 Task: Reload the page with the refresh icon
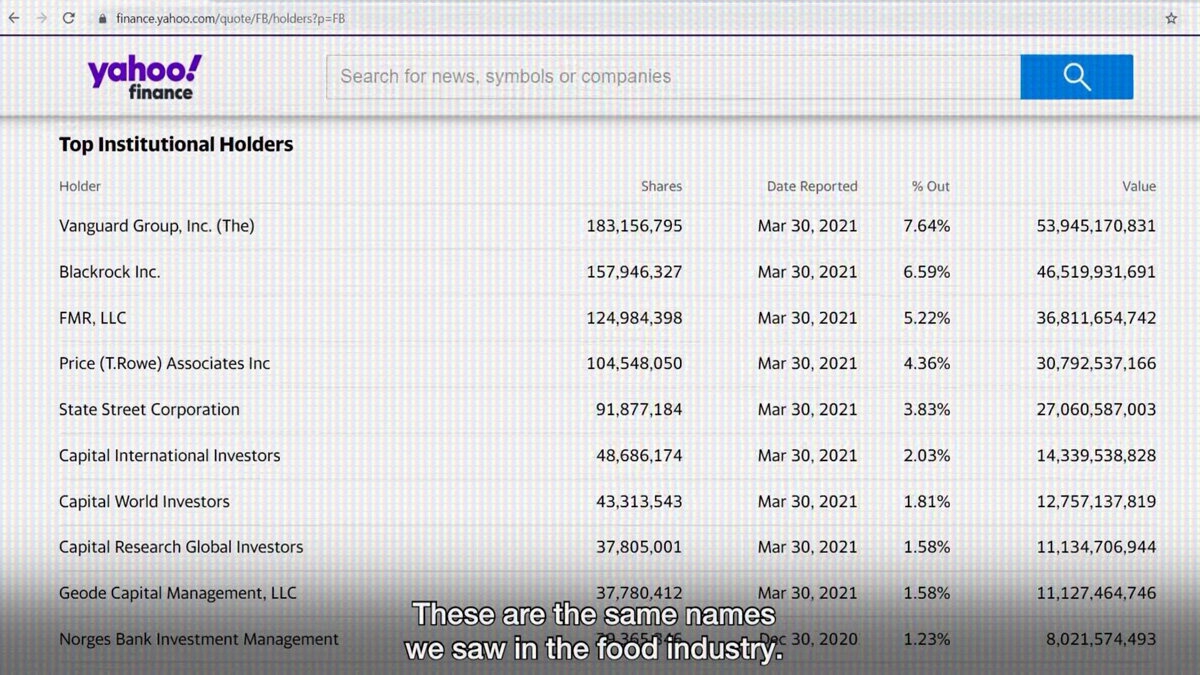pos(69,18)
